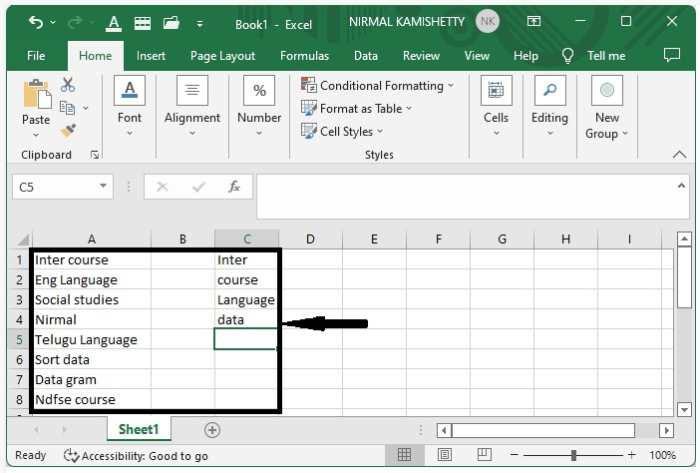Click the Tell me lightbulb icon
Image resolution: width=700 pixels, height=473 pixels.
(568, 56)
